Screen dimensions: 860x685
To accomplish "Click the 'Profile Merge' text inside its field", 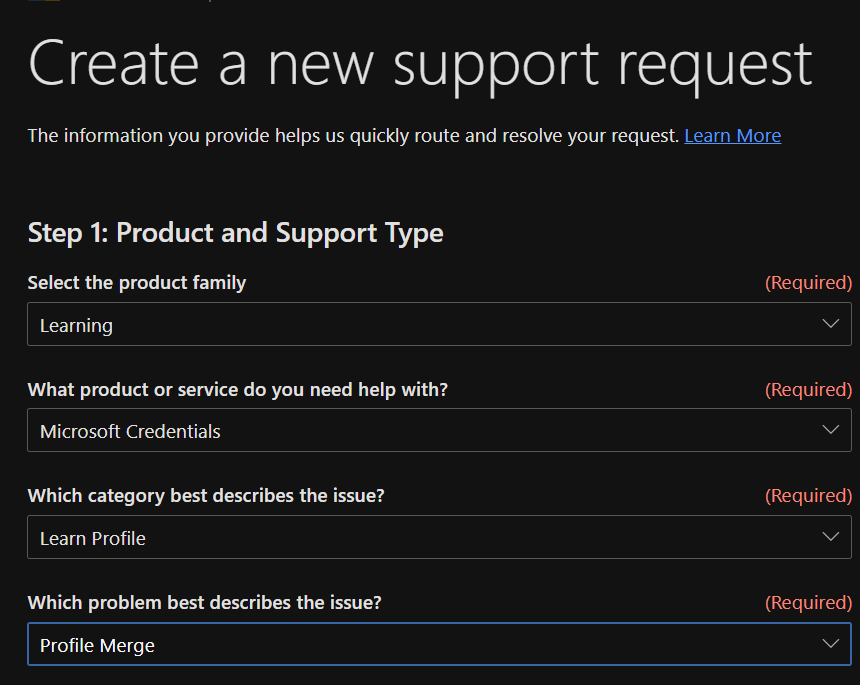I will point(96,644).
